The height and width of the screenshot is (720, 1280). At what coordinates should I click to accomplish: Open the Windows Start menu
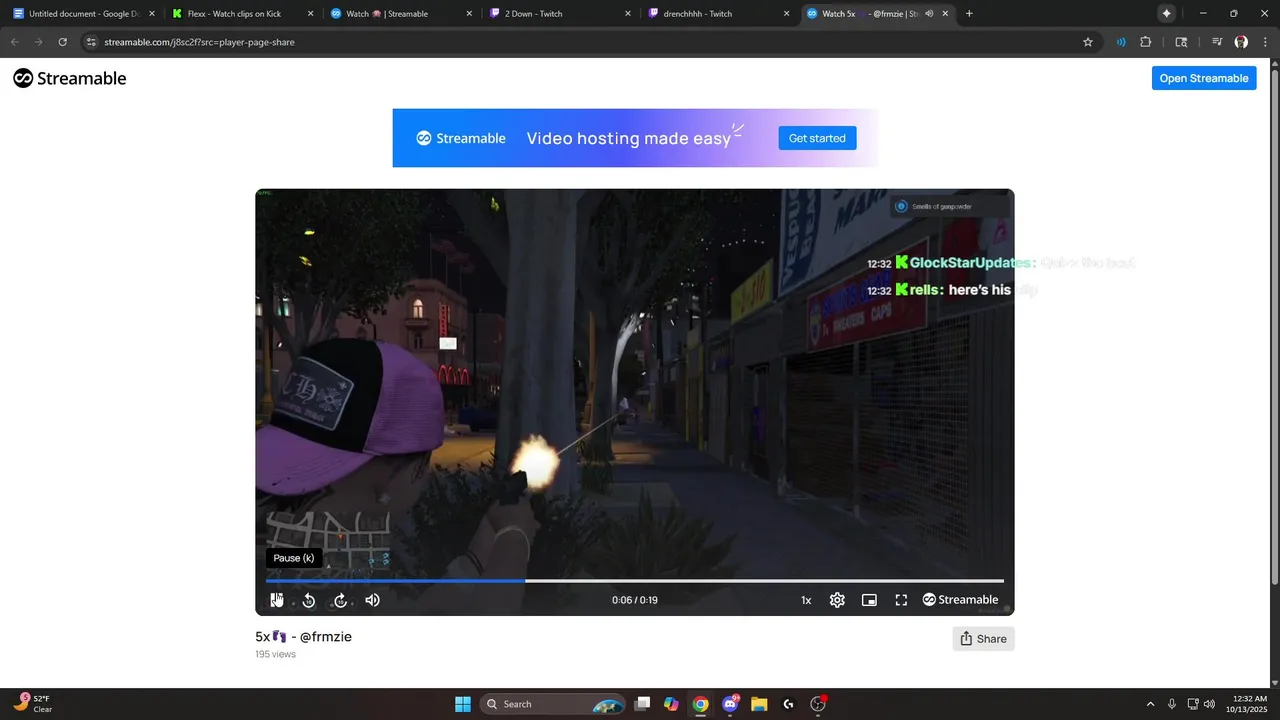pyautogui.click(x=463, y=704)
